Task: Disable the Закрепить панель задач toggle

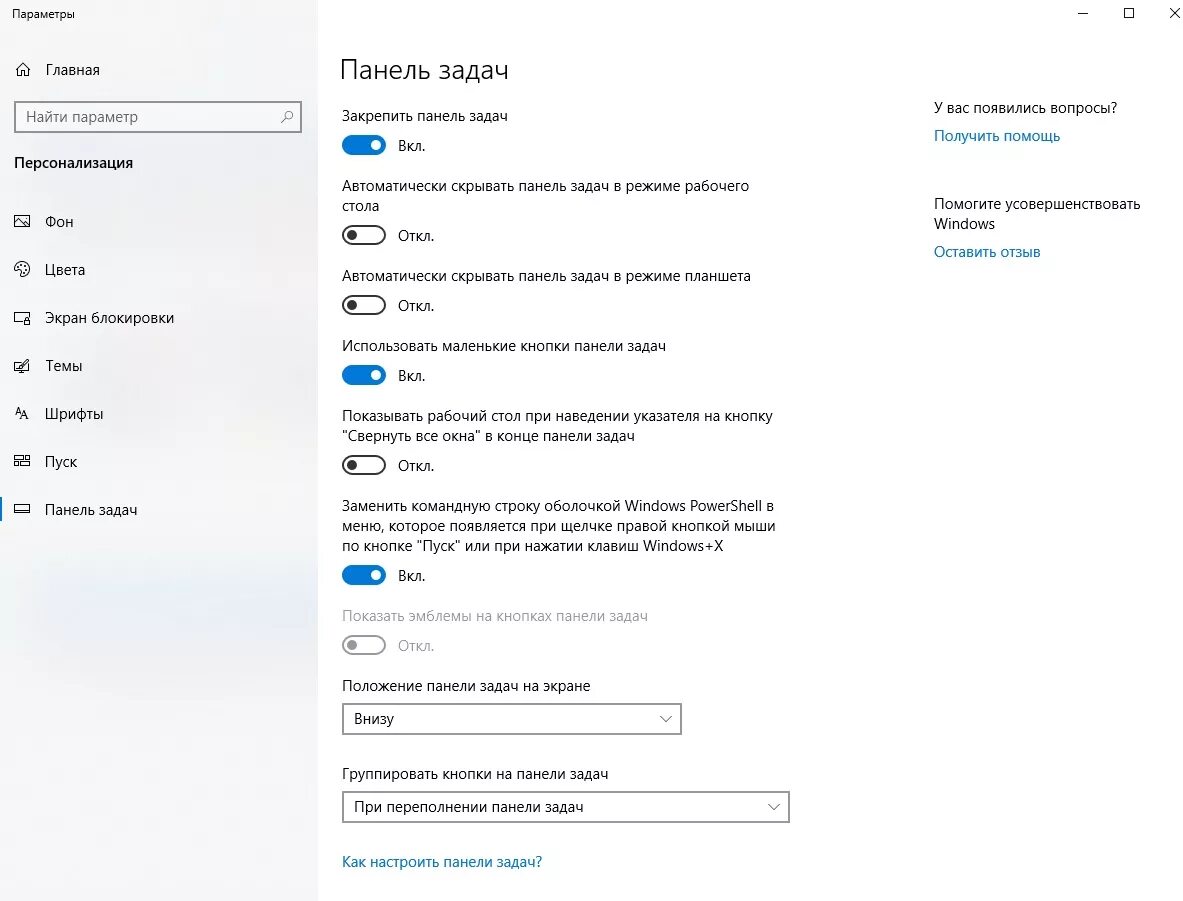Action: pos(364,146)
